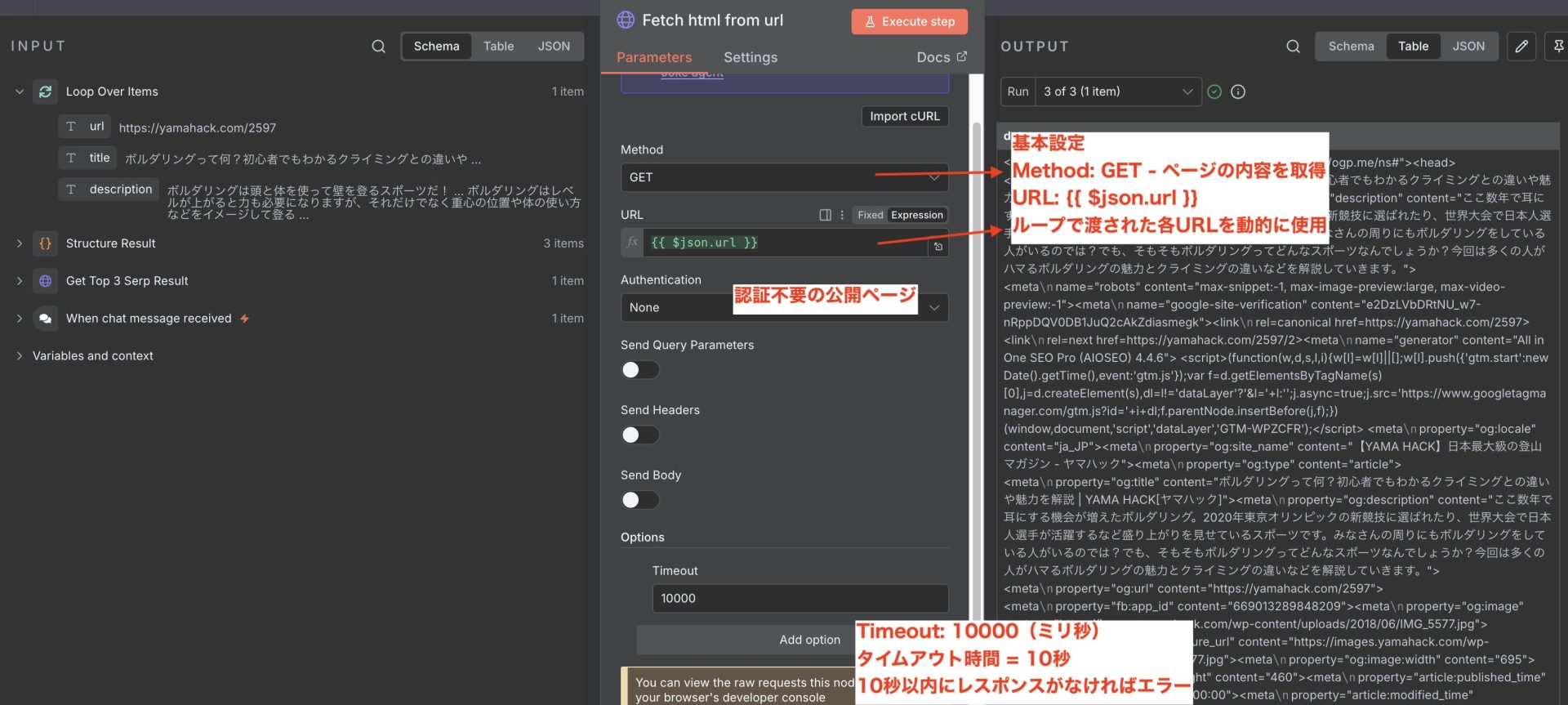Click the Import cURL button
Screen dimensions: 1568x705
pyautogui.click(x=904, y=116)
